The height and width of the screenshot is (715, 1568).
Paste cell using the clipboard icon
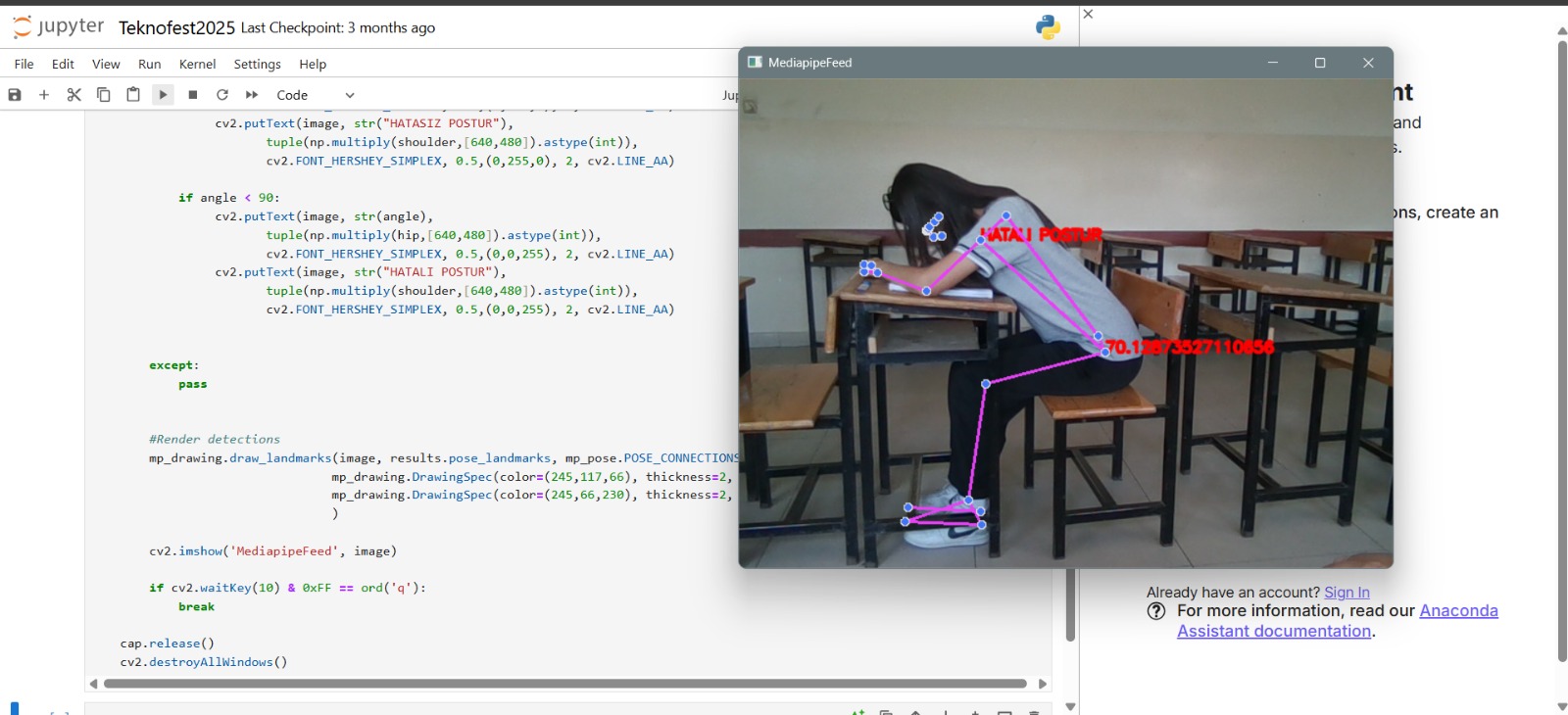[133, 95]
